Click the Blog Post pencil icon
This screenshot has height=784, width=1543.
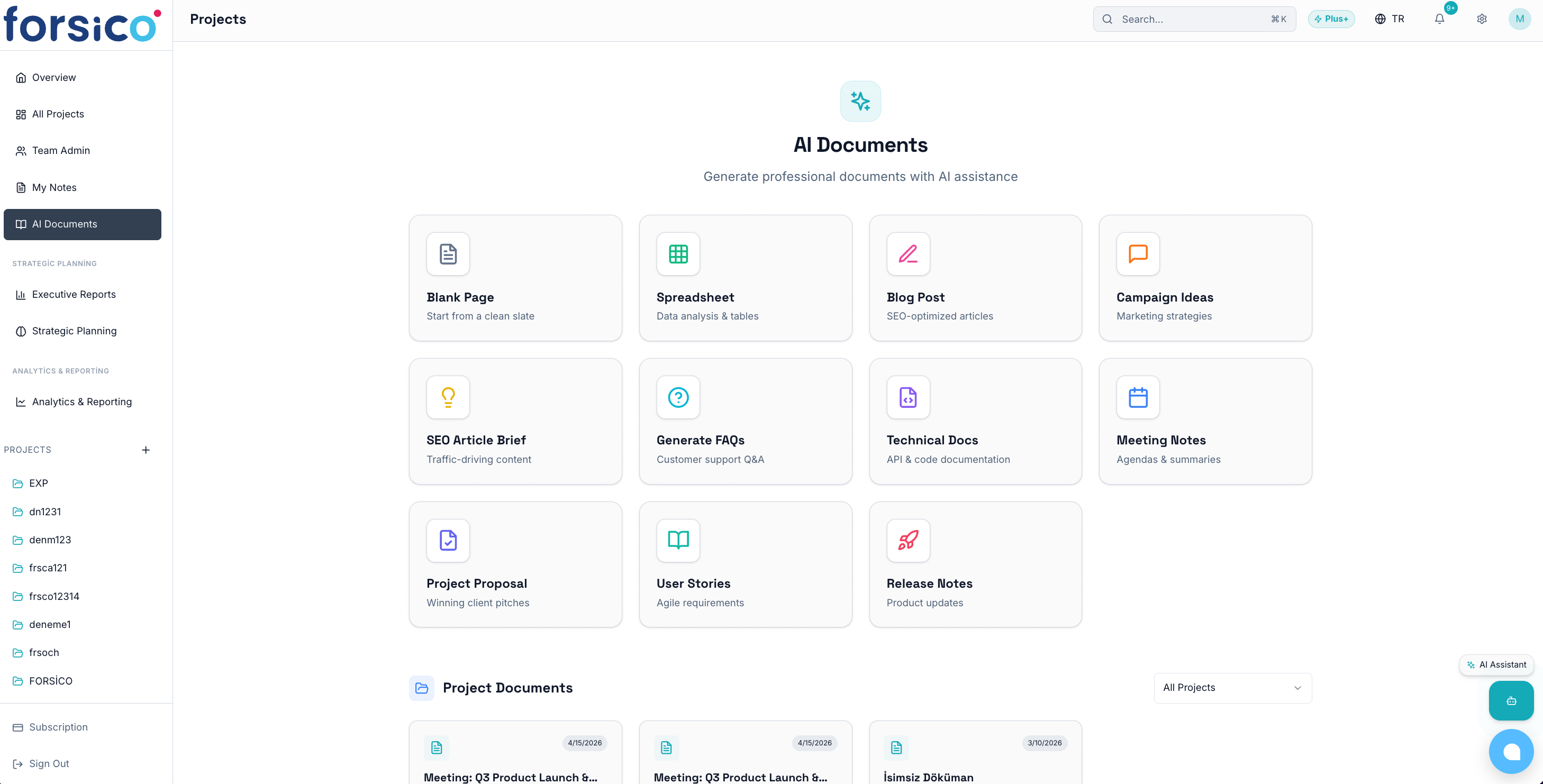click(908, 254)
